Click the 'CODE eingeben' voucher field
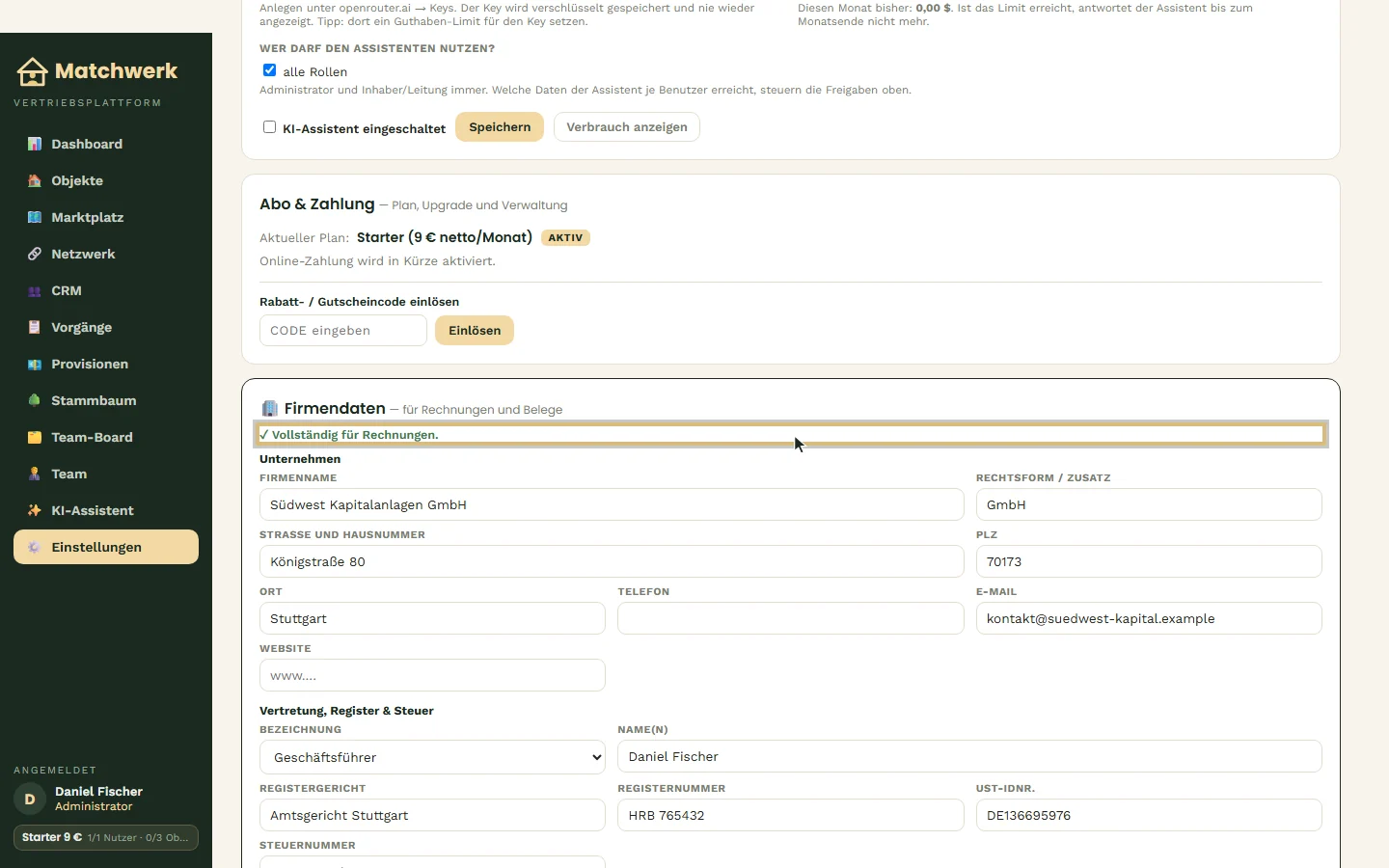The height and width of the screenshot is (868, 1389). point(343,331)
